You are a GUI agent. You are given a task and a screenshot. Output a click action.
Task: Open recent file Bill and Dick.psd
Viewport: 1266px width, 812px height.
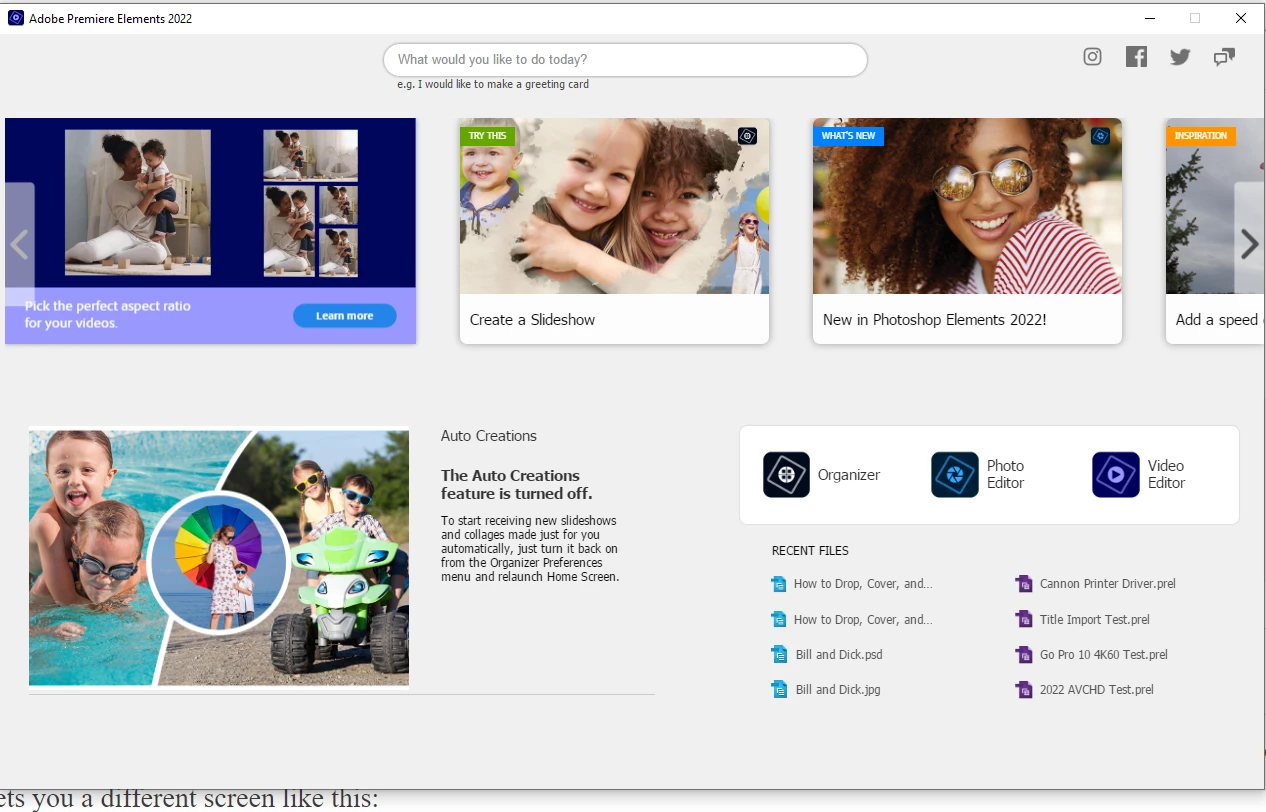(839, 655)
